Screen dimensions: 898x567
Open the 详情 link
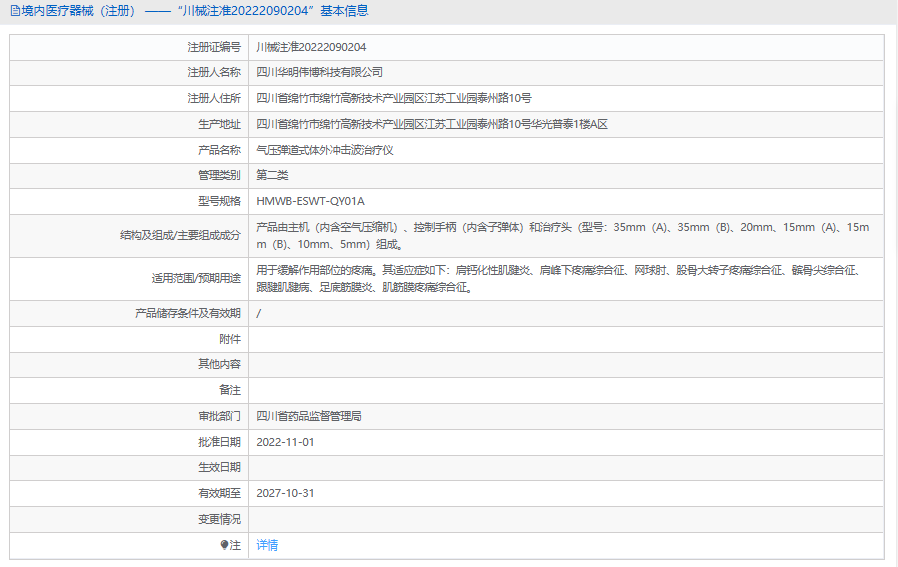click(267, 545)
